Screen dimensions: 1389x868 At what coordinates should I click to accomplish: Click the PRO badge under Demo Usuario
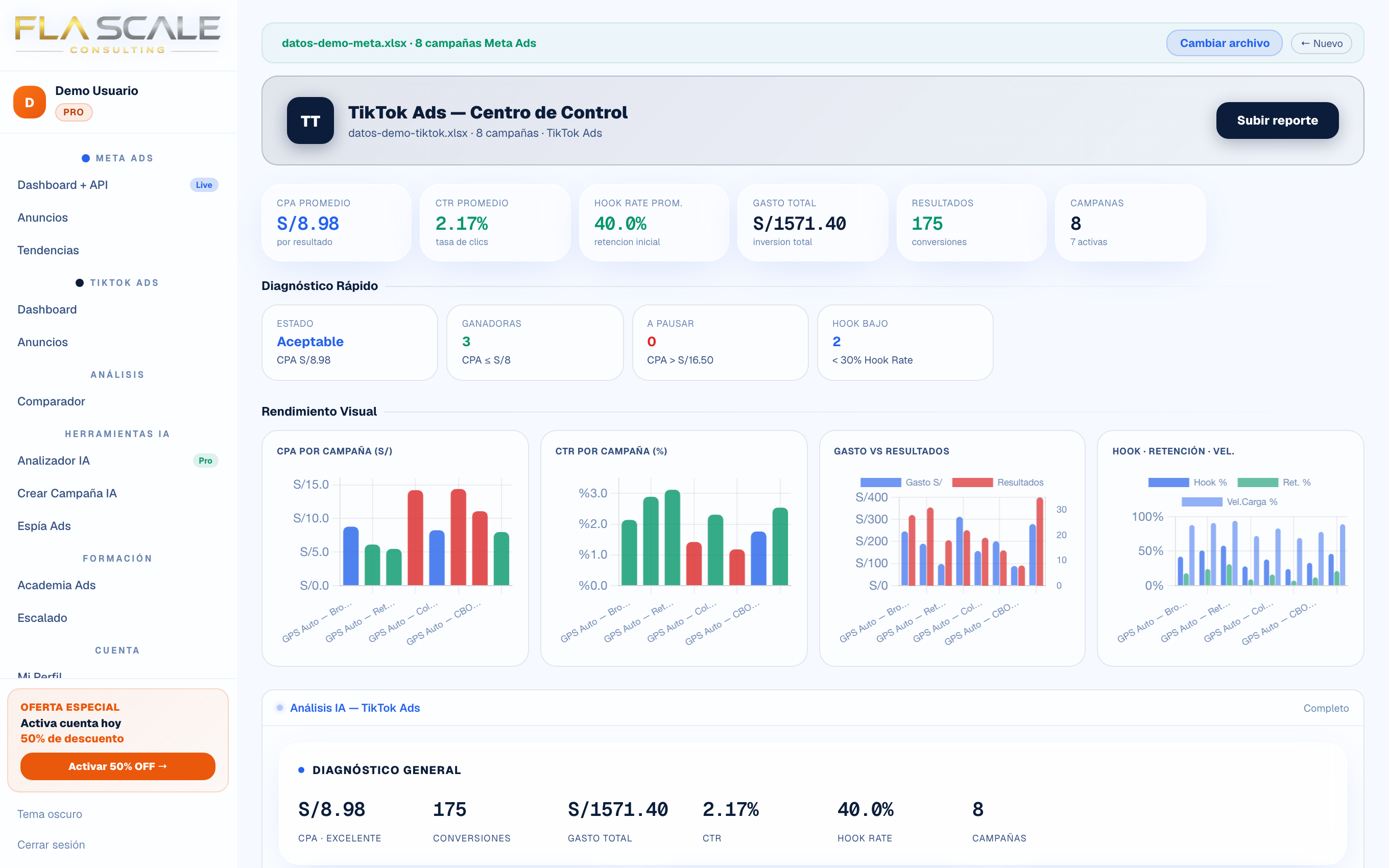pos(74,112)
